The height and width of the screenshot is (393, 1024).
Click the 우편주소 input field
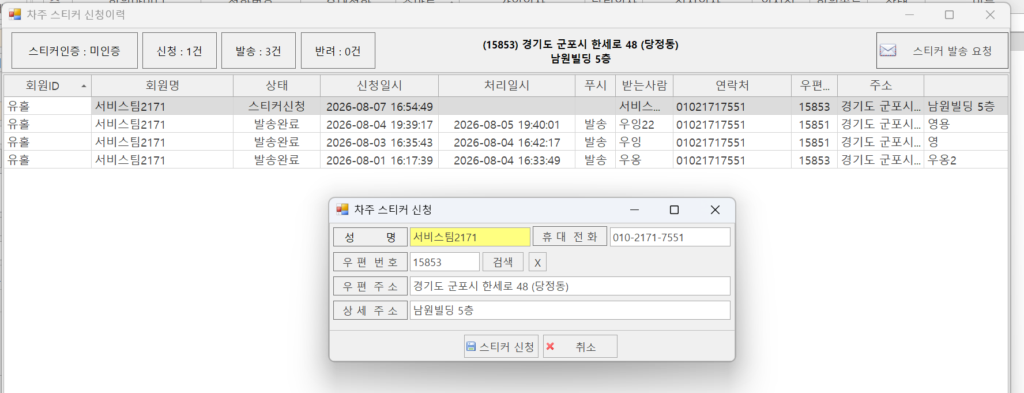pyautogui.click(x=570, y=286)
